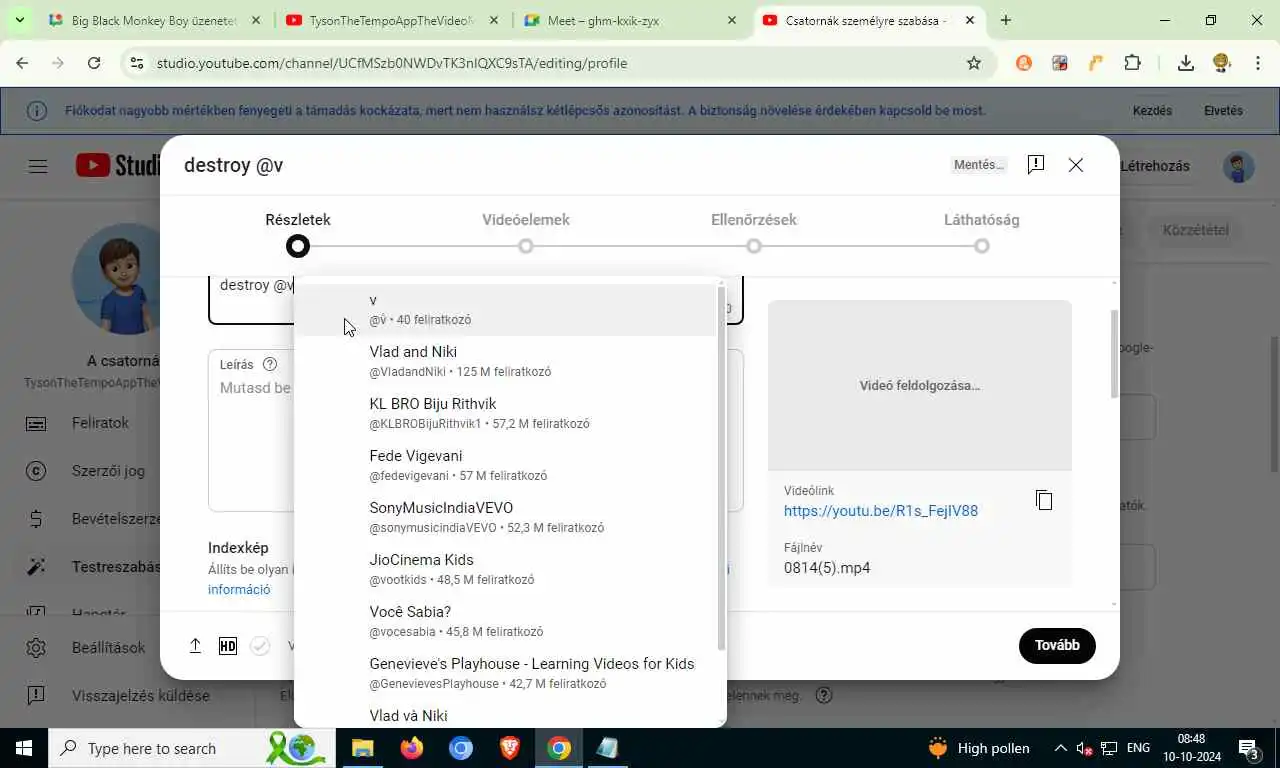Click the Tovább button
The height and width of the screenshot is (768, 1280).
(x=1057, y=646)
